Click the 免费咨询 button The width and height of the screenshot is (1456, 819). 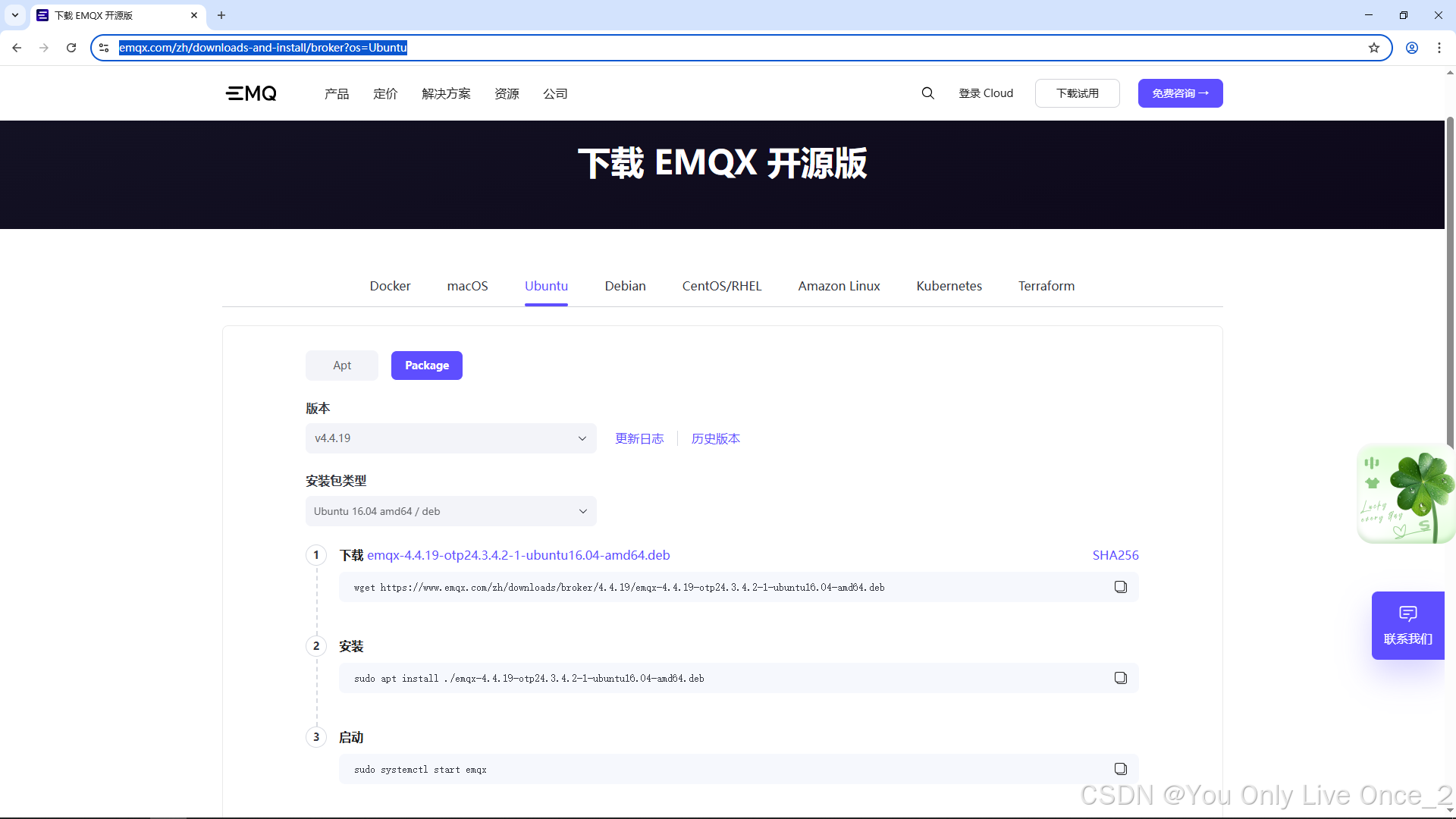[x=1180, y=93]
